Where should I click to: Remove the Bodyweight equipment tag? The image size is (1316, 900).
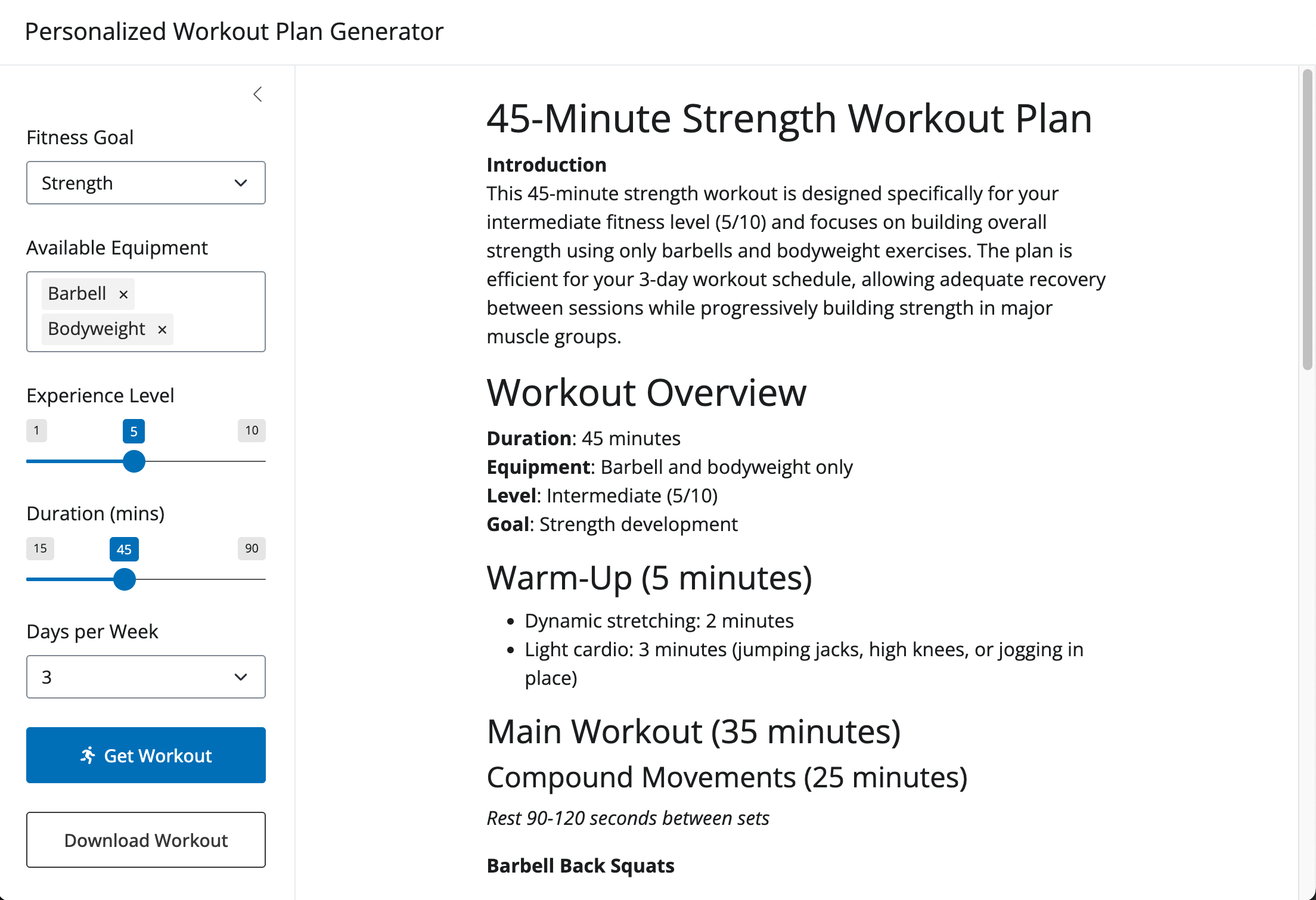click(x=162, y=330)
